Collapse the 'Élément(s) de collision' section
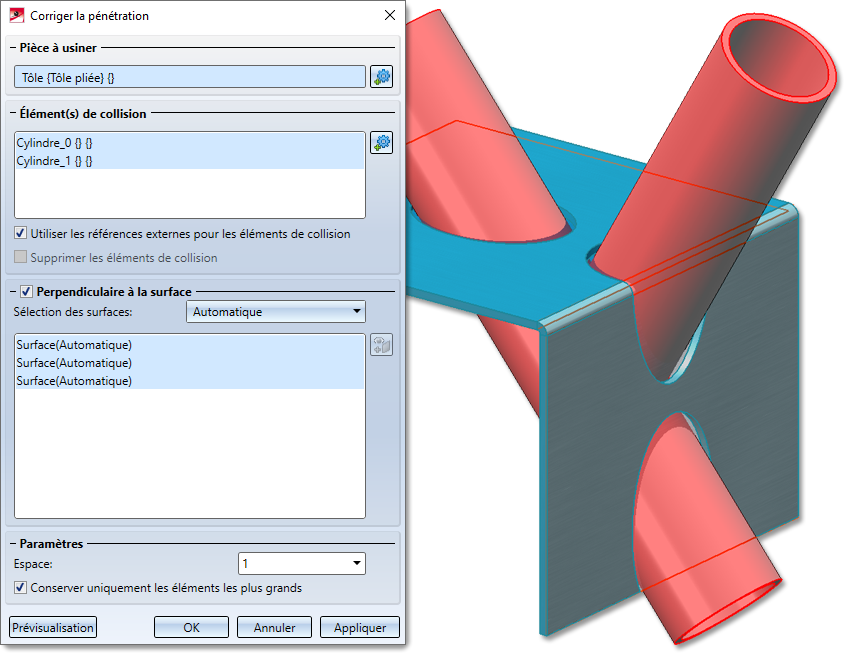This screenshot has width=849, height=666. click(12, 114)
